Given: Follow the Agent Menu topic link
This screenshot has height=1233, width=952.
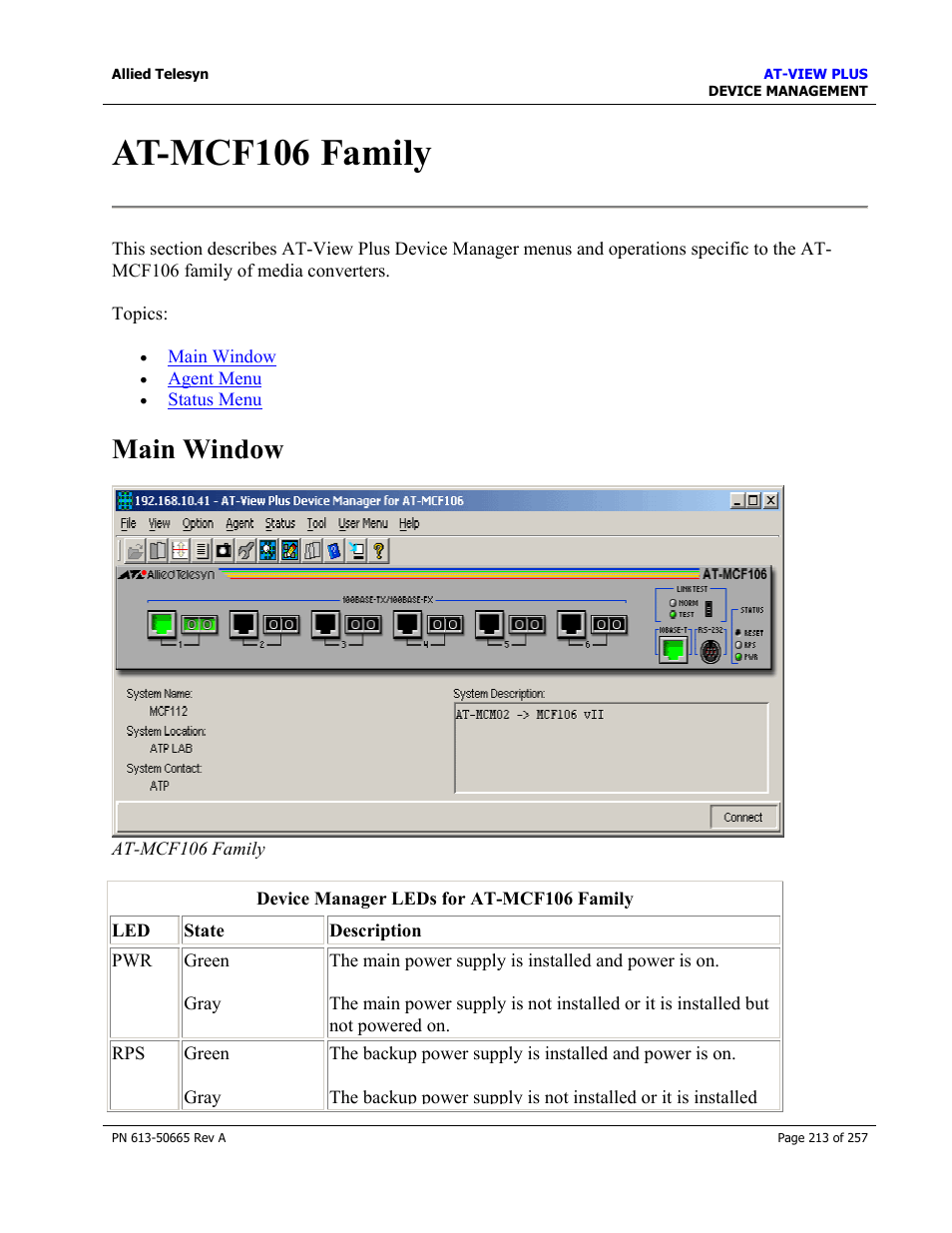Looking at the screenshot, I should pyautogui.click(x=215, y=378).
